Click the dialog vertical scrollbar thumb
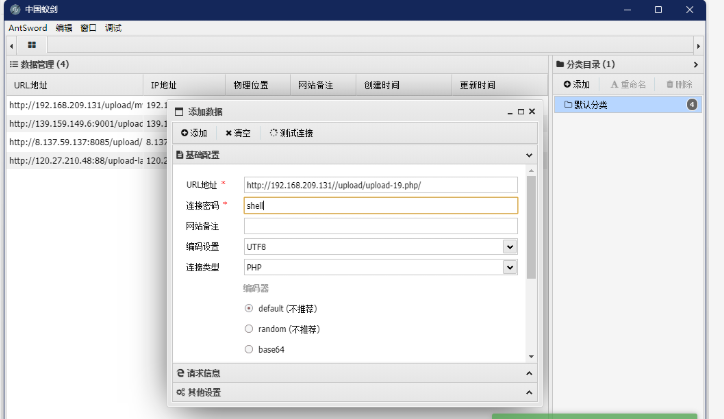The width and height of the screenshot is (724, 419). pyautogui.click(x=531, y=227)
